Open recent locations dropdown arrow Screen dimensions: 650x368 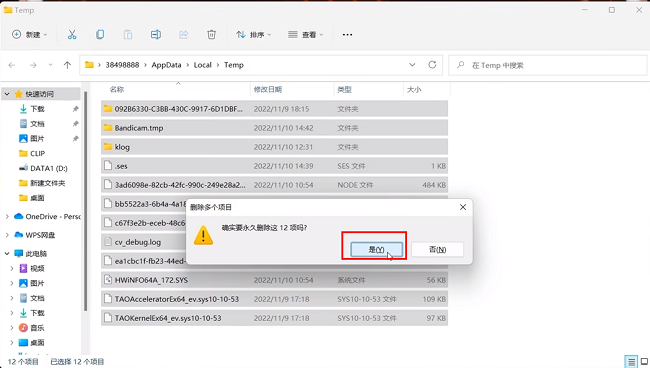click(x=51, y=65)
